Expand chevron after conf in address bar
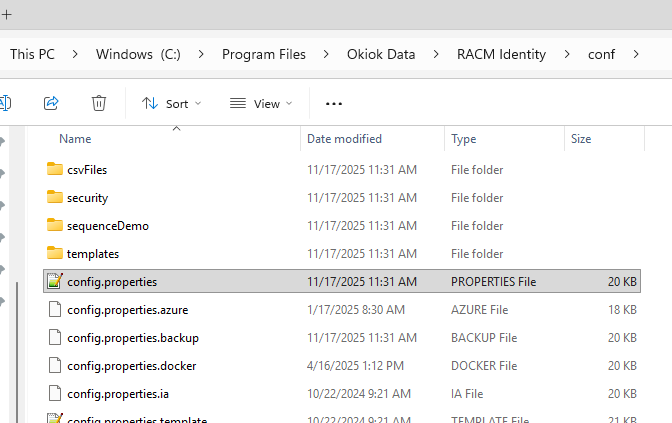The width and height of the screenshot is (672, 423). coord(635,54)
